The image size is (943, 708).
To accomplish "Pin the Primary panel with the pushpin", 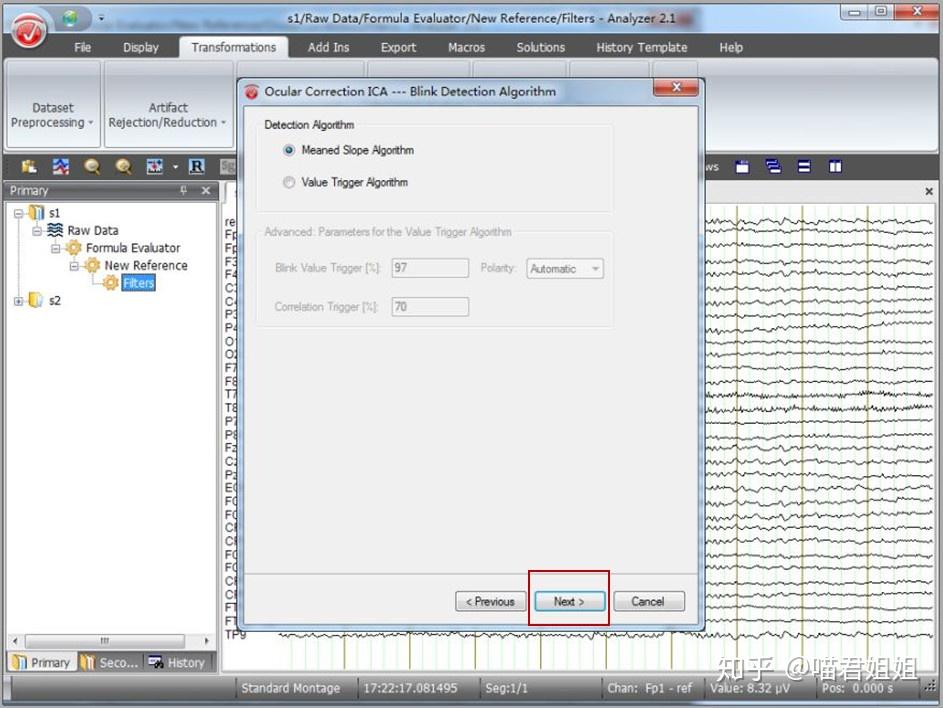I will (x=183, y=191).
